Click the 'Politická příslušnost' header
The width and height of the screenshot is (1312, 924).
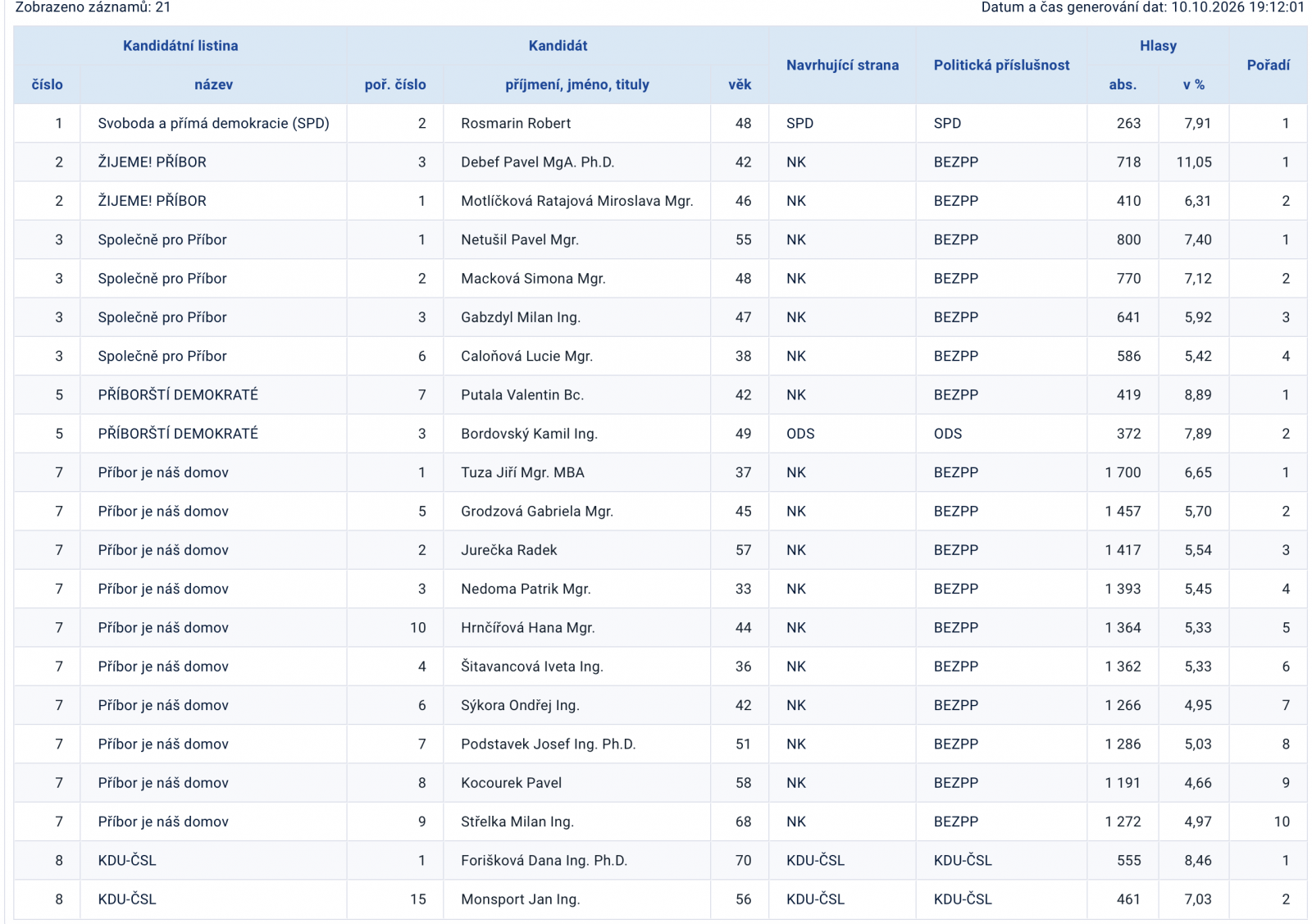[1001, 65]
